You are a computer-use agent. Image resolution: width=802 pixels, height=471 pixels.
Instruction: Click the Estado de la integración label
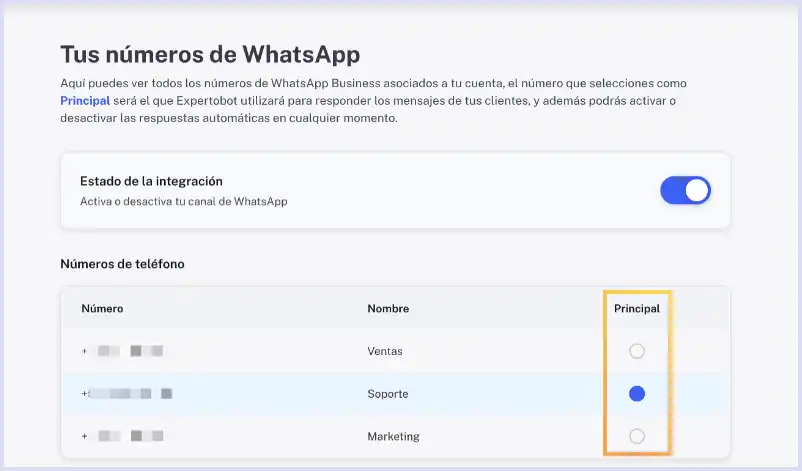coord(151,181)
